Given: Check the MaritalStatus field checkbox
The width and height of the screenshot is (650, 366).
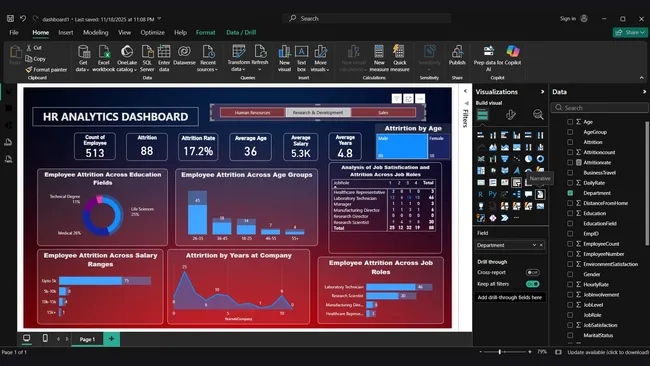Looking at the screenshot, I should pyautogui.click(x=570, y=335).
